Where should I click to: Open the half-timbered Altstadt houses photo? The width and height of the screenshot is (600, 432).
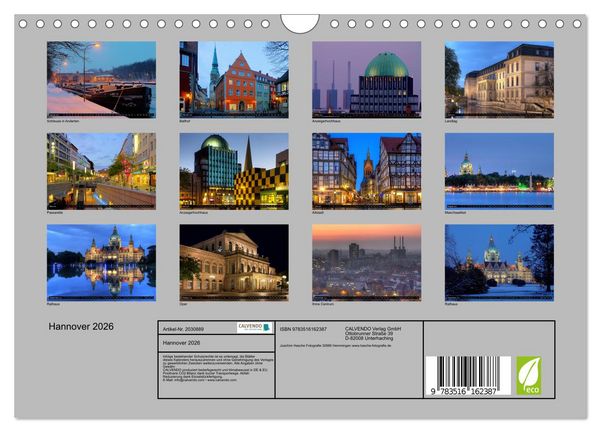[x=367, y=171]
